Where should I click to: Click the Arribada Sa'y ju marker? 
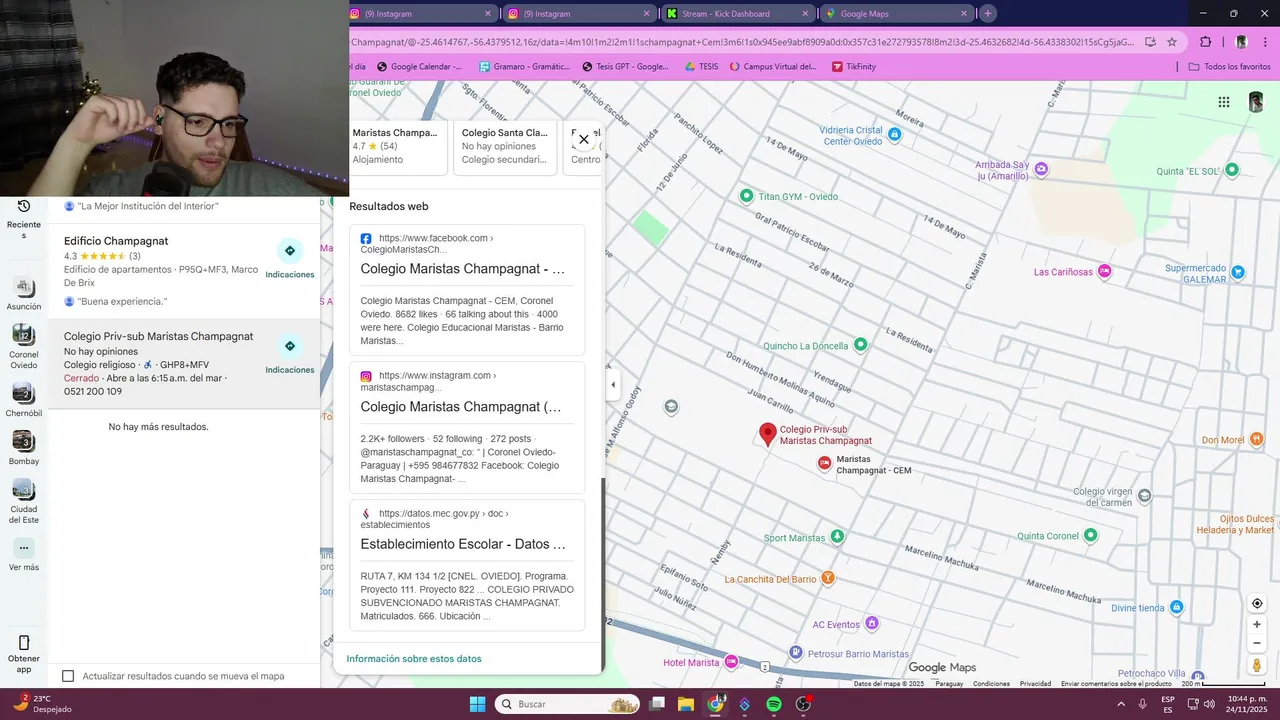click(x=1041, y=169)
